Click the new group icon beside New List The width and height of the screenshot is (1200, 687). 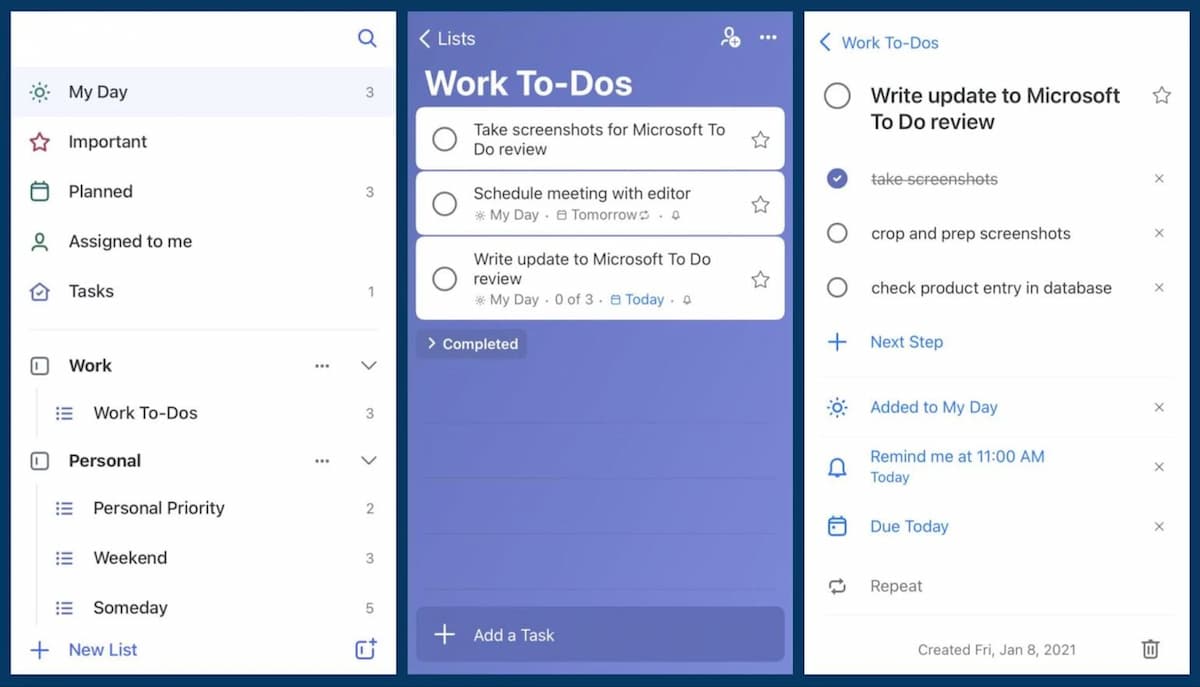(366, 649)
